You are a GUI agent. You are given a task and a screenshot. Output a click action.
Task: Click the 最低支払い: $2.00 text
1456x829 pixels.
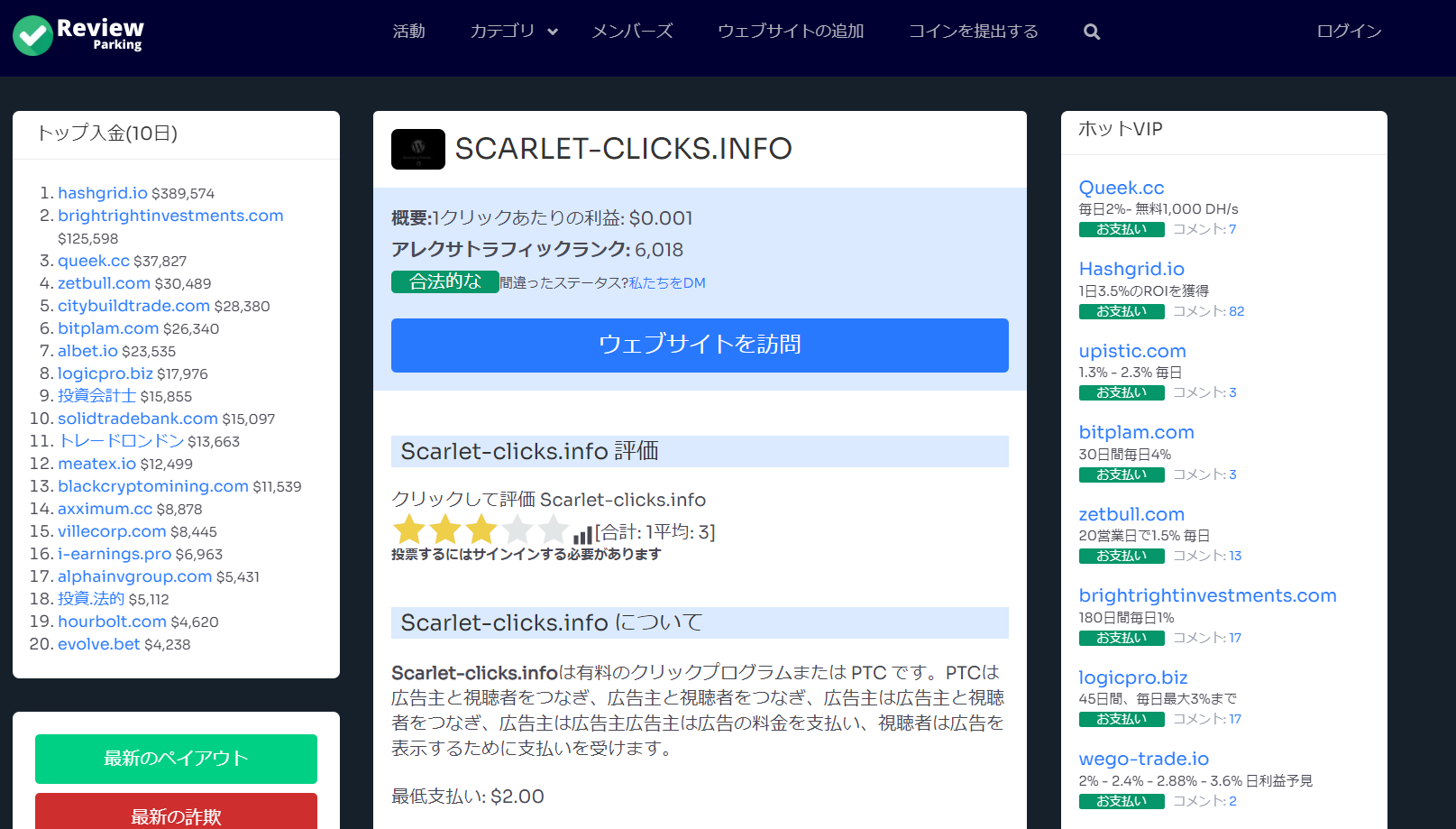(468, 797)
